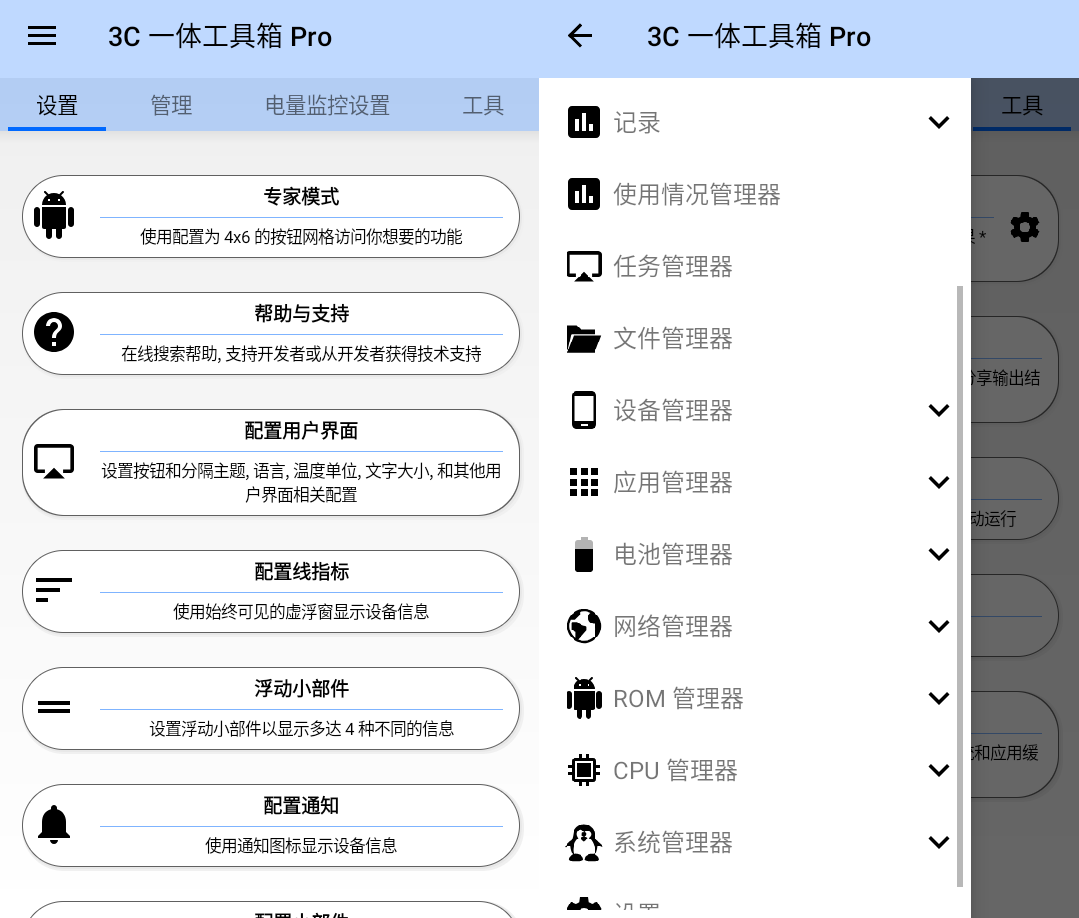The width and height of the screenshot is (1079, 918).
Task: Expand the 记录 section chevron
Action: coord(938,122)
